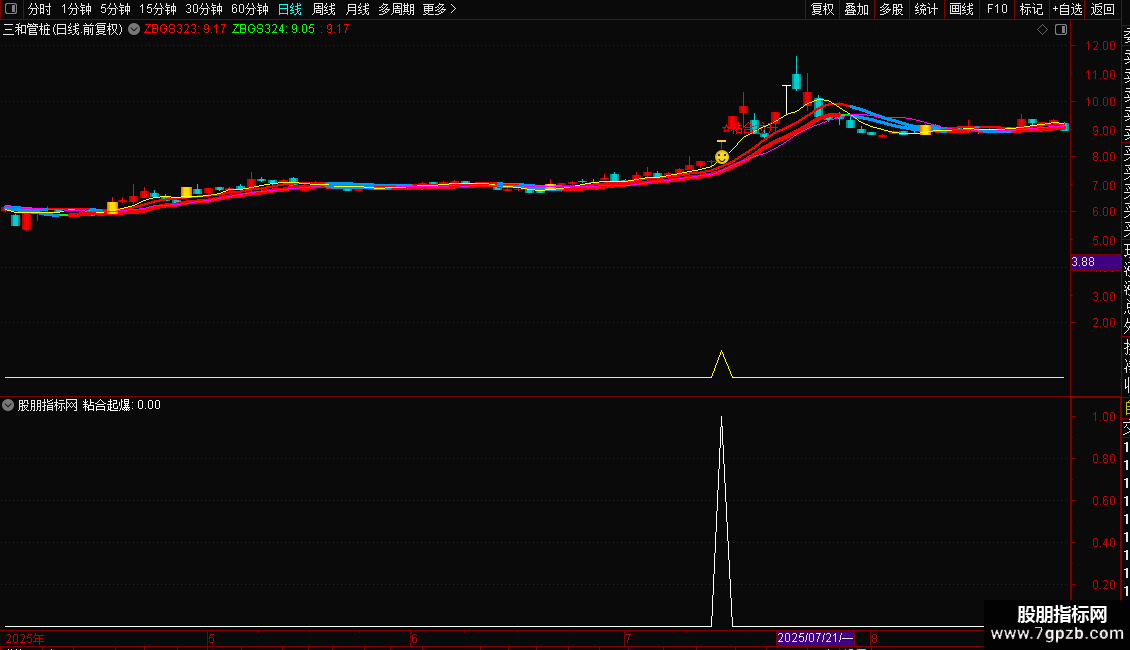Click the month 7 marker on the time axis
The width and height of the screenshot is (1130, 650).
pyautogui.click(x=628, y=638)
